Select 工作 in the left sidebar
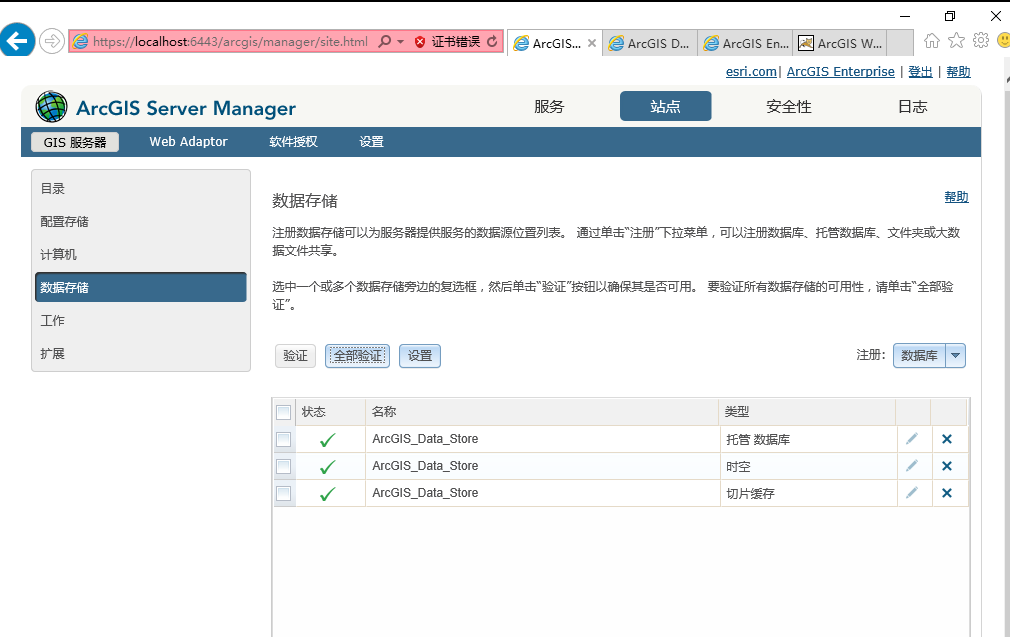 click(x=140, y=320)
